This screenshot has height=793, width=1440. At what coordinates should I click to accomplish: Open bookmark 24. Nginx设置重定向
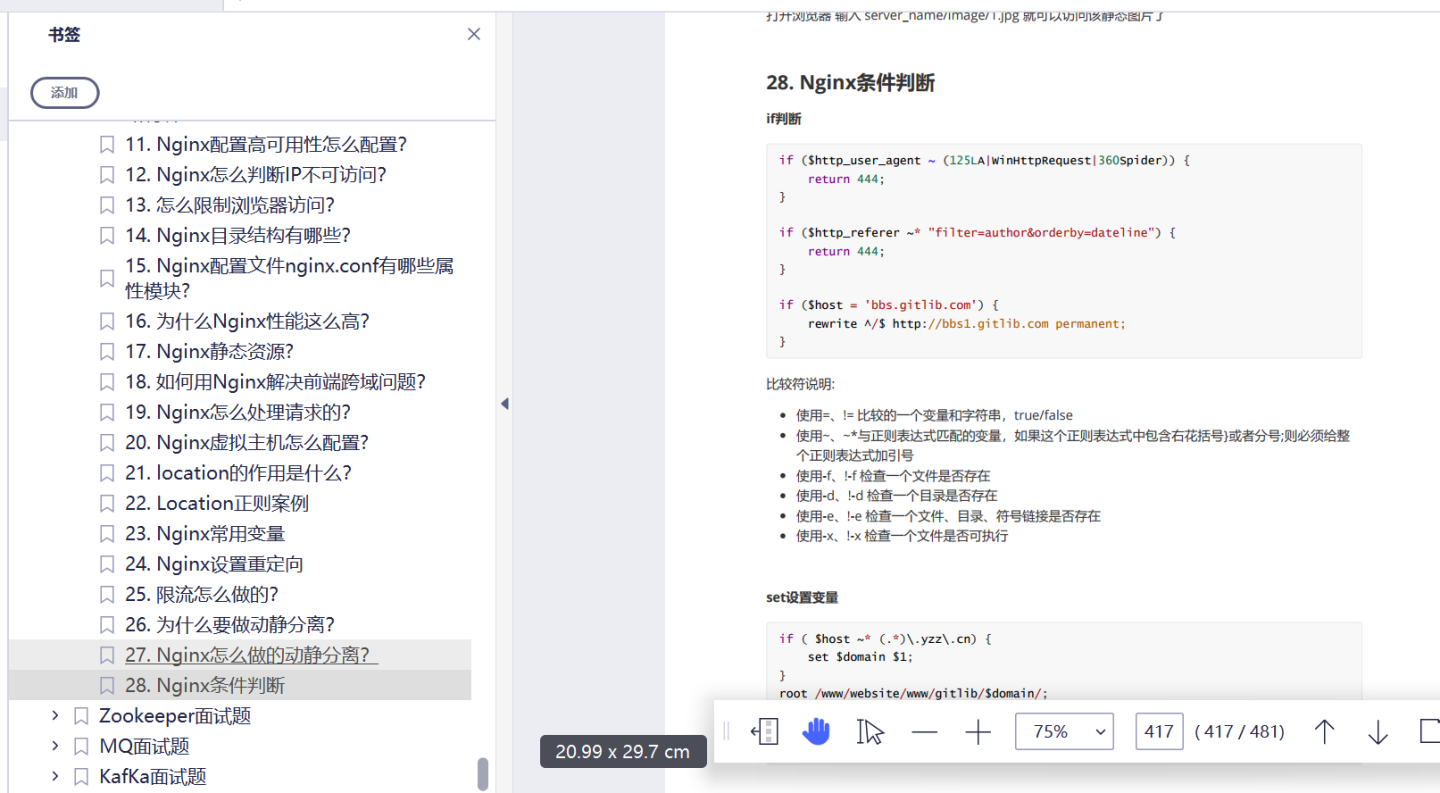[214, 564]
